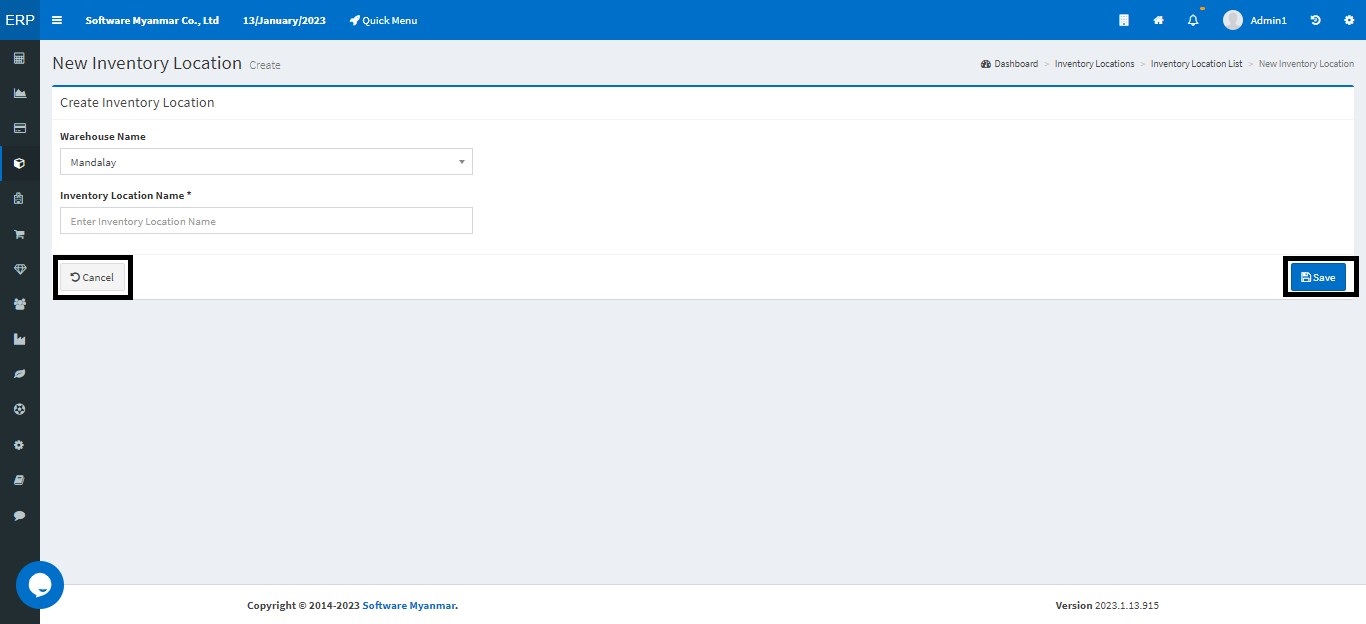Viewport: 1366px width, 624px height.
Task: Click the Version 2023.1.13.915 text
Action: pos(1107,605)
